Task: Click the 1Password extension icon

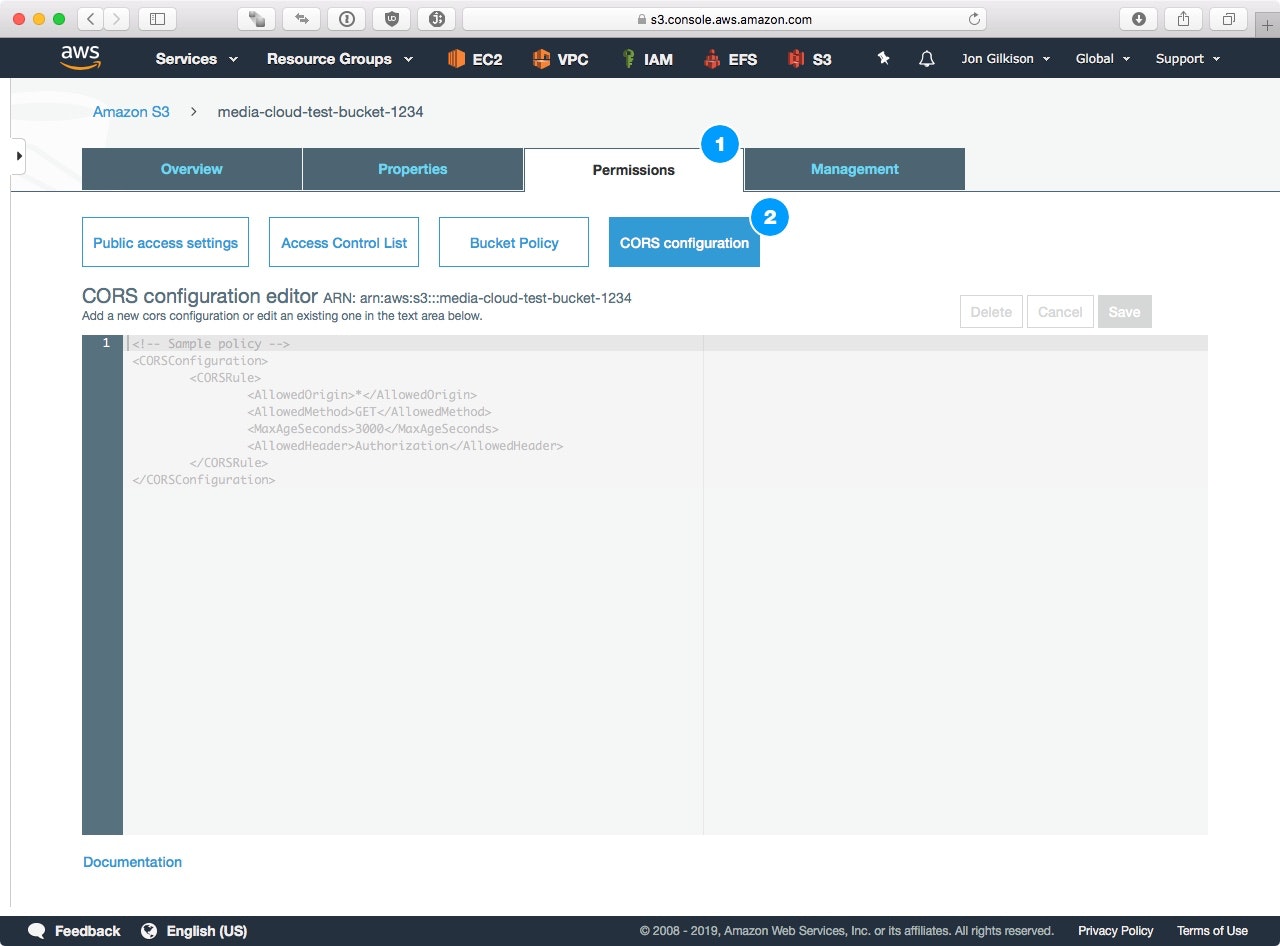Action: click(x=346, y=19)
